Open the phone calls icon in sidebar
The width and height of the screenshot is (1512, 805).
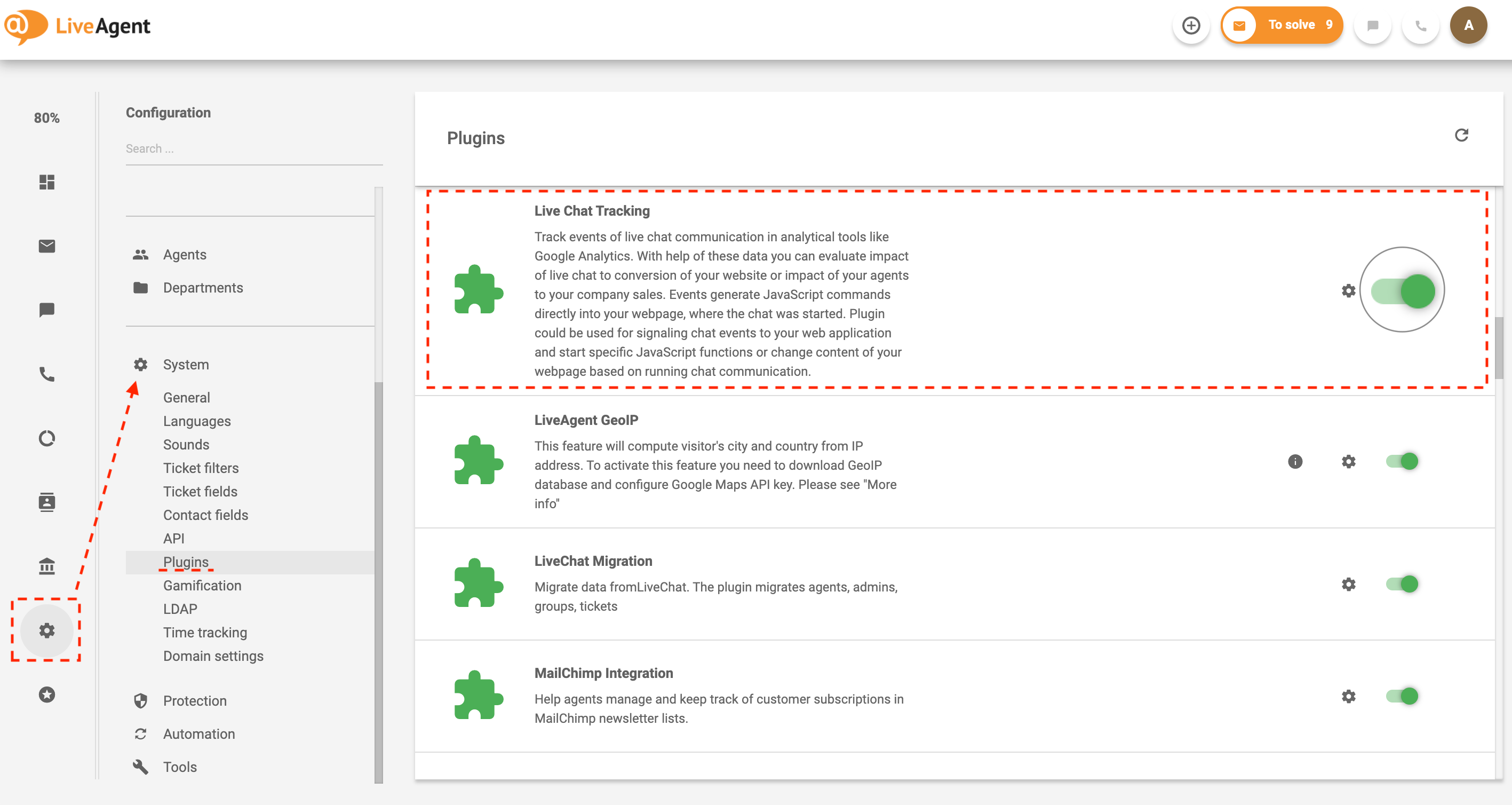pos(47,374)
